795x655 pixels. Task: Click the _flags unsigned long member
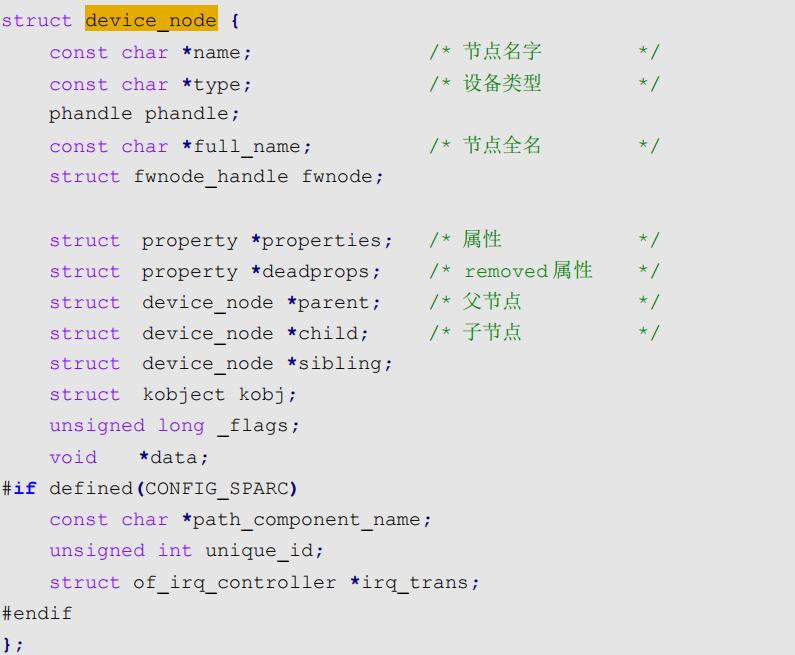click(259, 426)
